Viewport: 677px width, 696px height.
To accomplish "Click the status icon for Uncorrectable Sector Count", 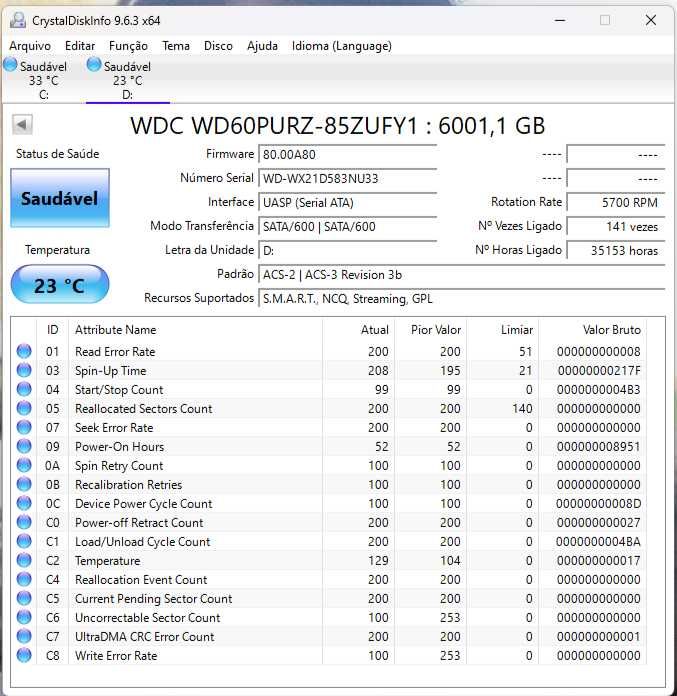I will 24,617.
